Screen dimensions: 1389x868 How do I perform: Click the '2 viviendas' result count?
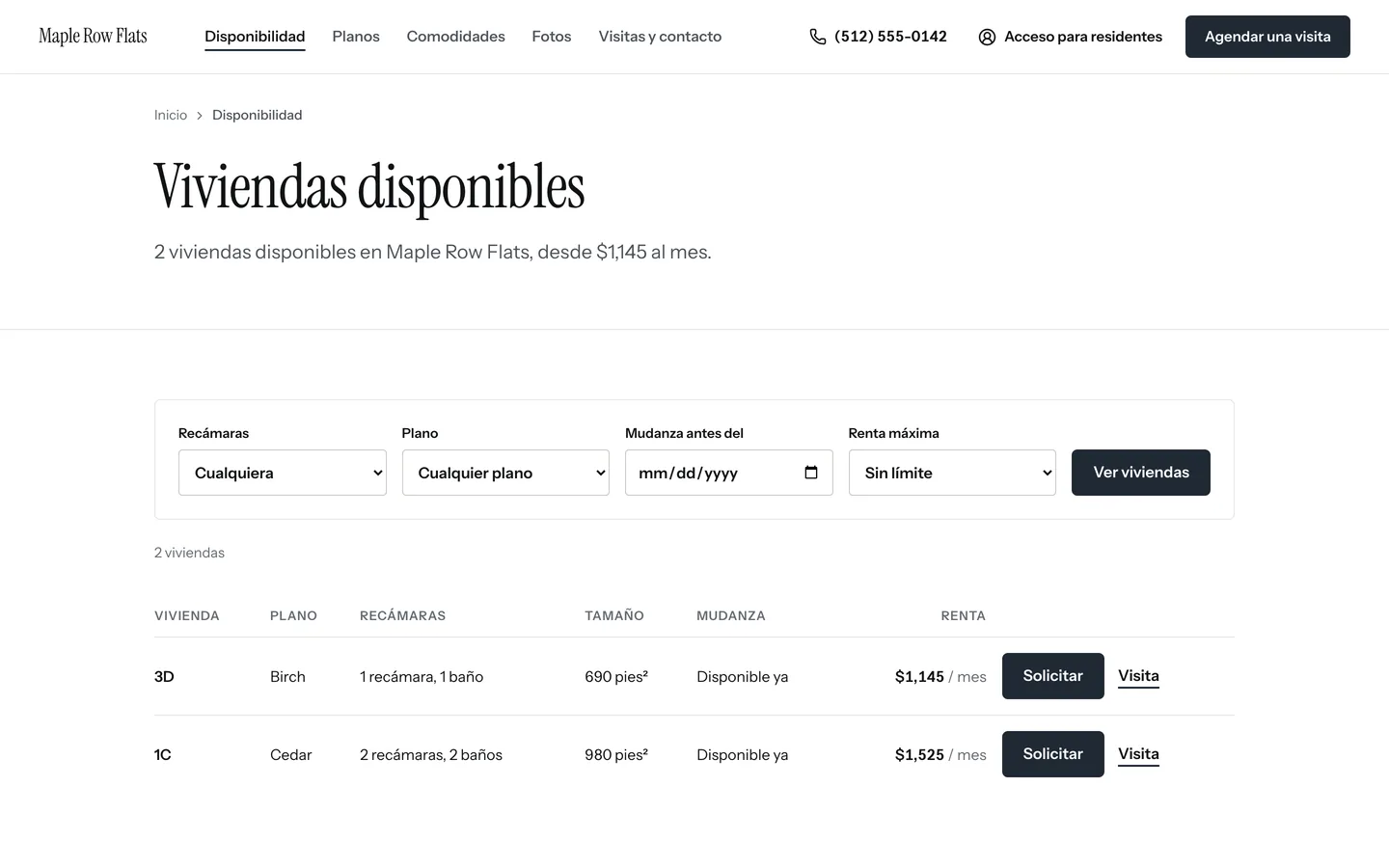(x=189, y=553)
